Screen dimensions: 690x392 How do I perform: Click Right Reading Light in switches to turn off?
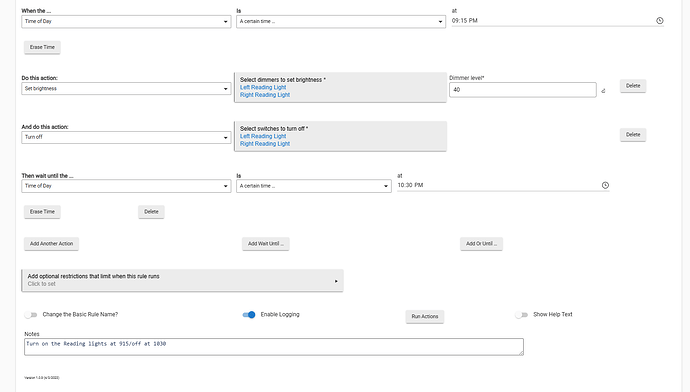pos(265,143)
